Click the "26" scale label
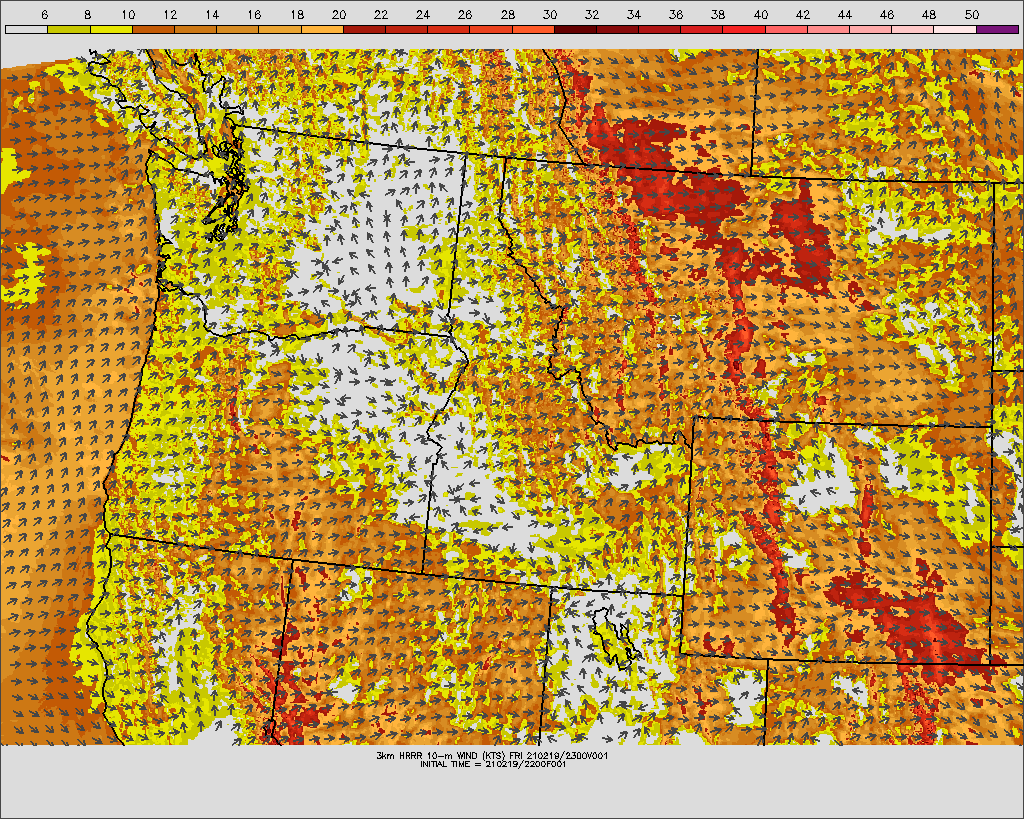Image resolution: width=1024 pixels, height=819 pixels. [x=465, y=14]
